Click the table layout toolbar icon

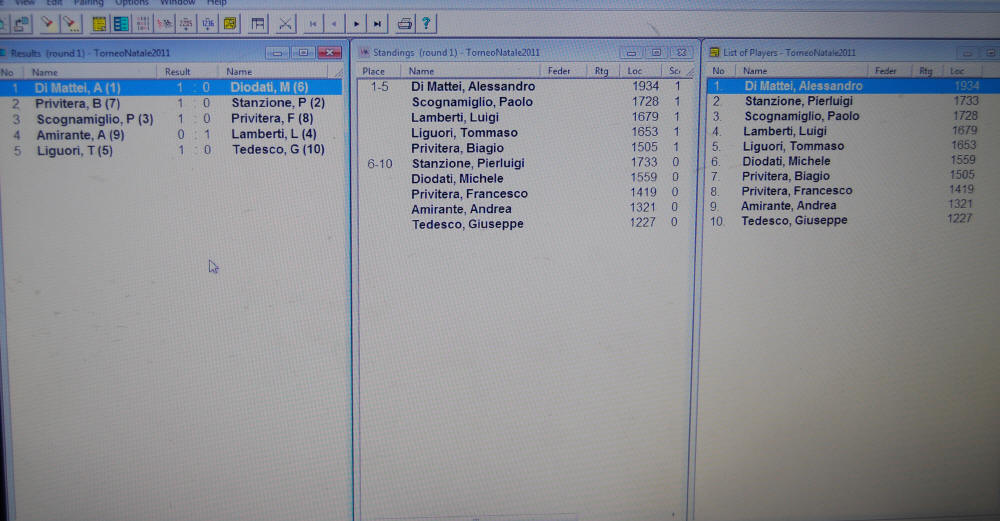click(x=258, y=24)
